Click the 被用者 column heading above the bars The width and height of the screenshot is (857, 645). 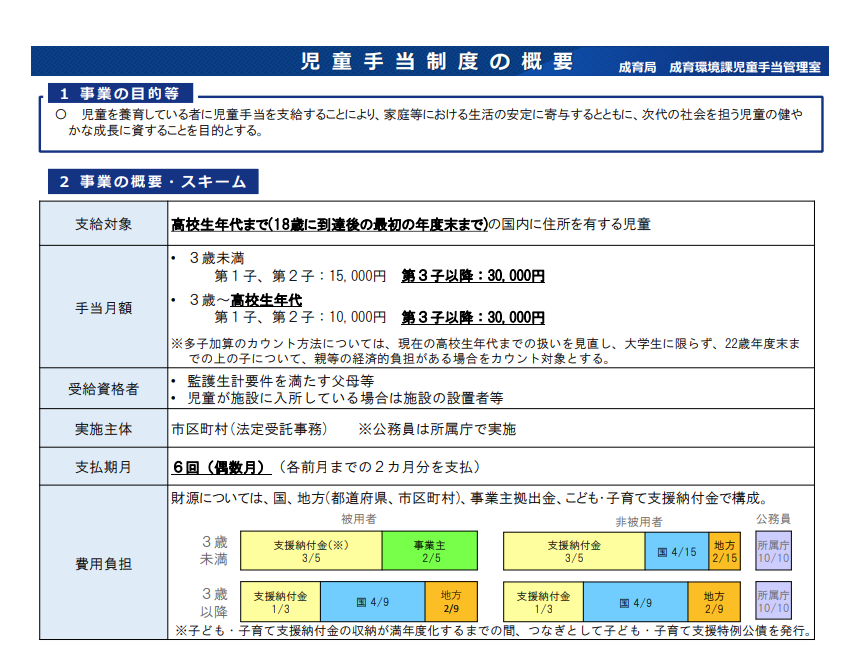click(358, 520)
